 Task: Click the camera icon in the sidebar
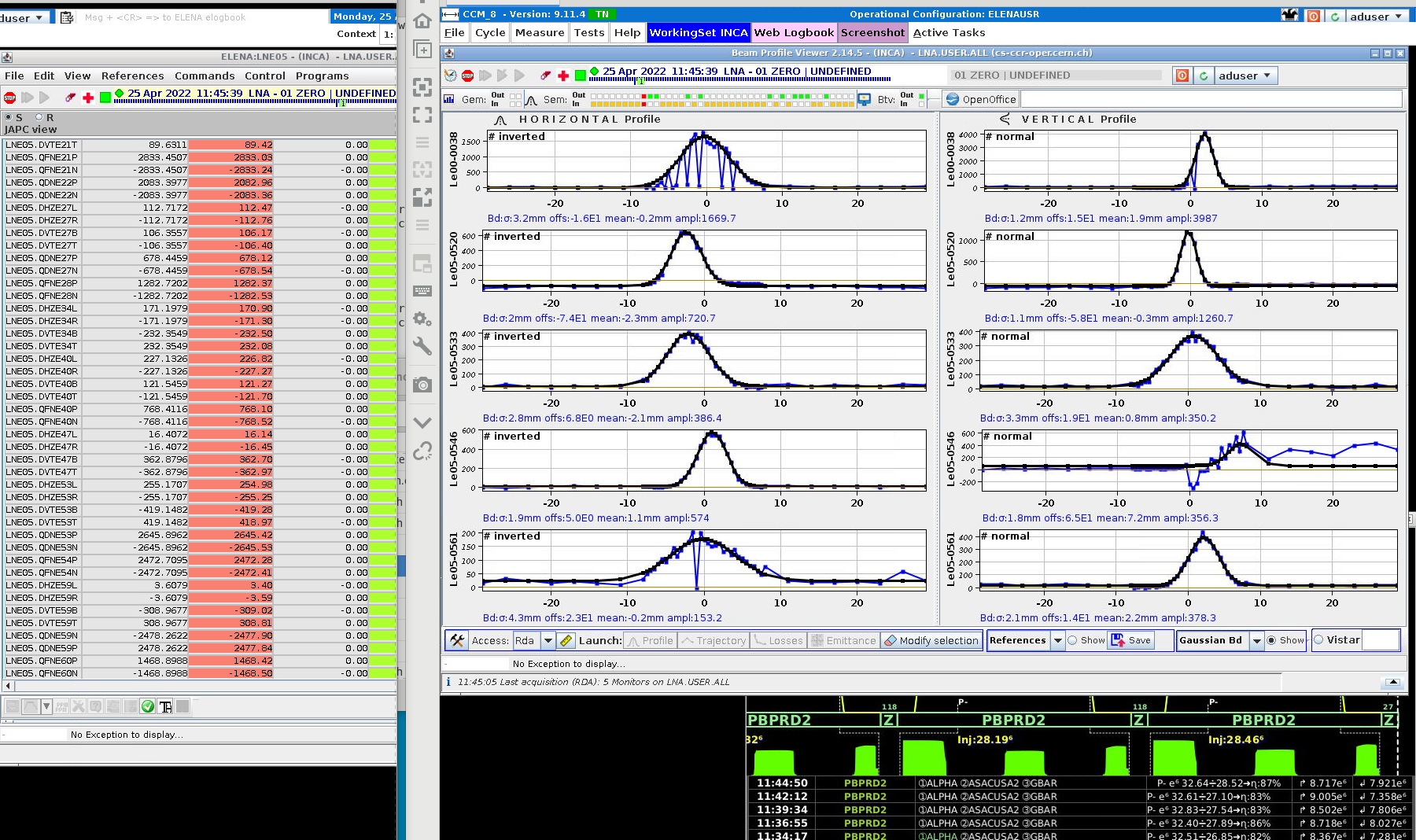(422, 385)
